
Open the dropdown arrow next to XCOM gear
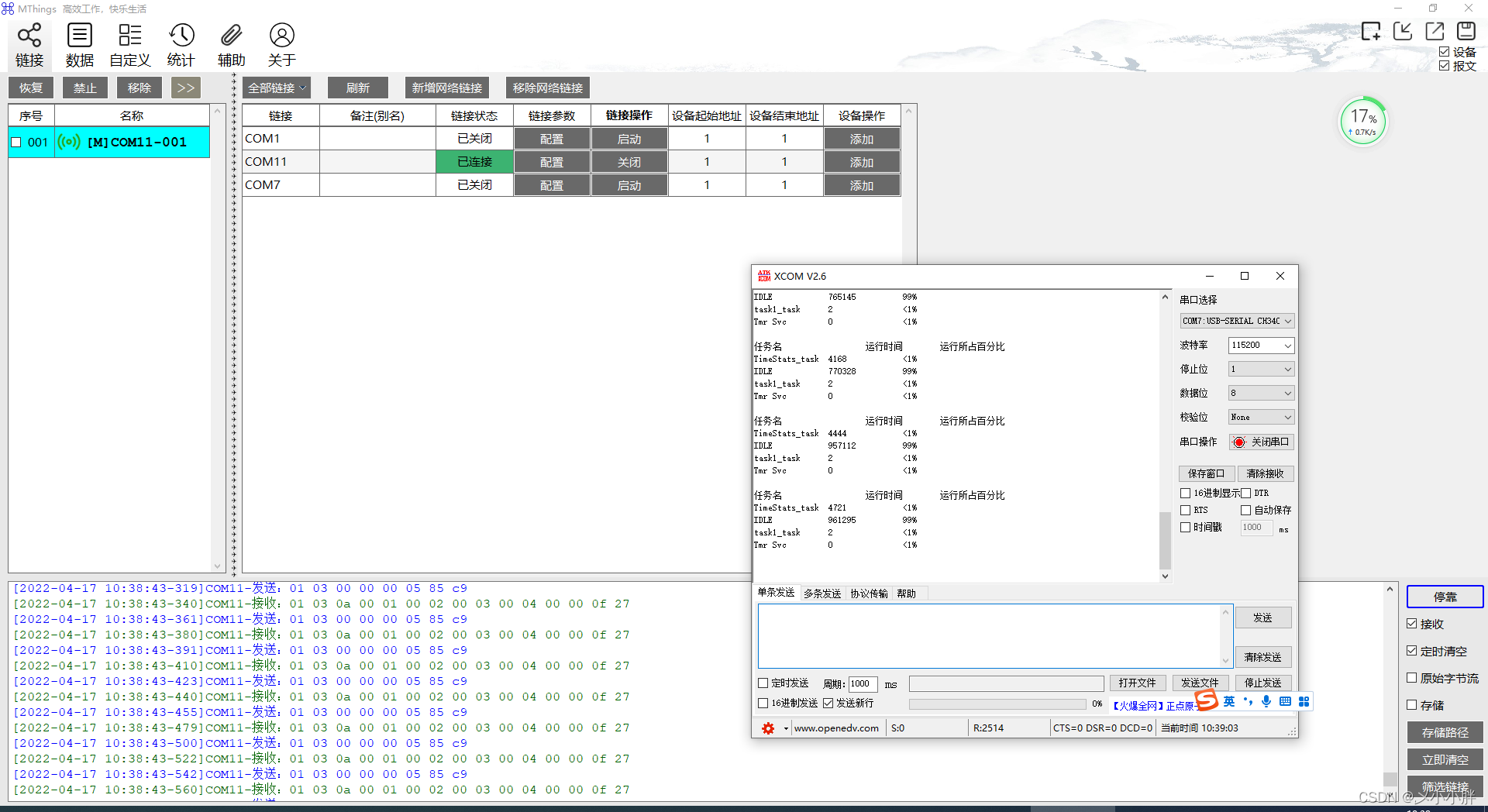pyautogui.click(x=786, y=728)
